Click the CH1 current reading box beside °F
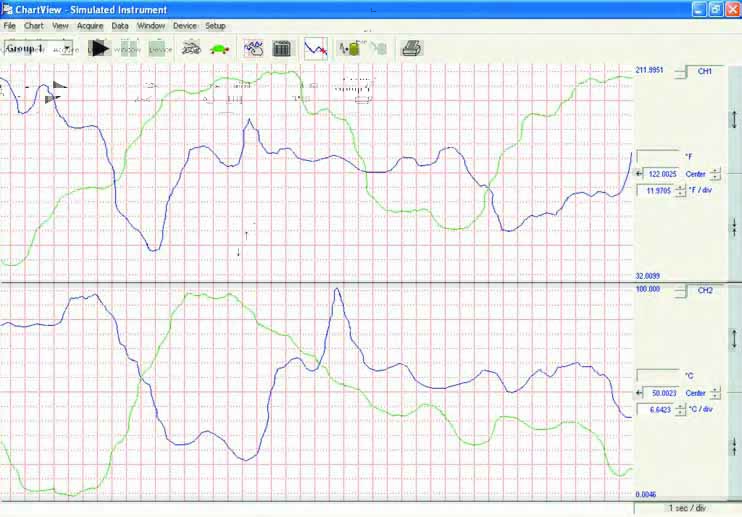742x517 pixels. point(658,156)
